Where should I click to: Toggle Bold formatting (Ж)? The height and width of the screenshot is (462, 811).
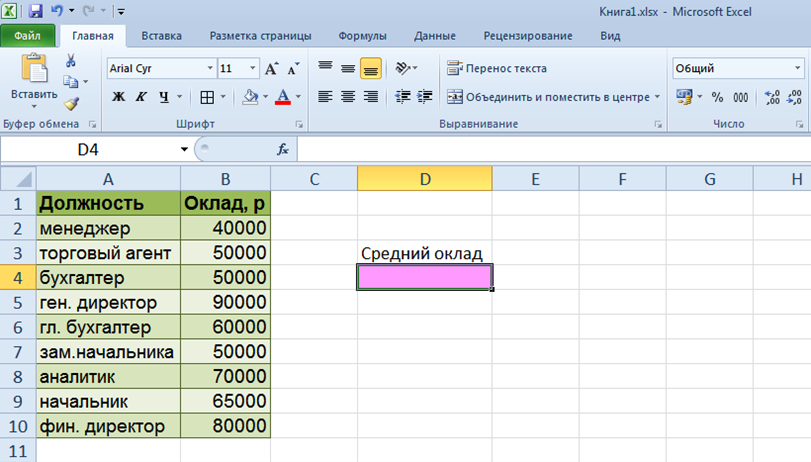[x=118, y=97]
